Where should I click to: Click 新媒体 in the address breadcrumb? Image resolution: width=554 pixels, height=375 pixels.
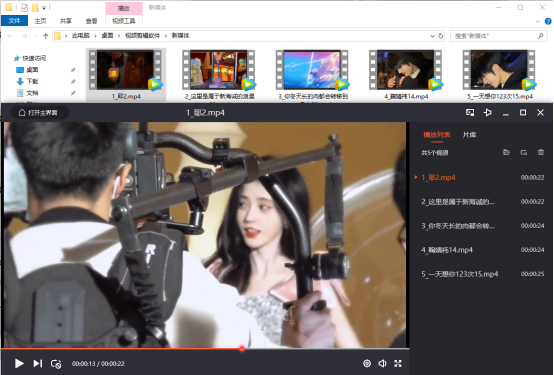pyautogui.click(x=180, y=35)
